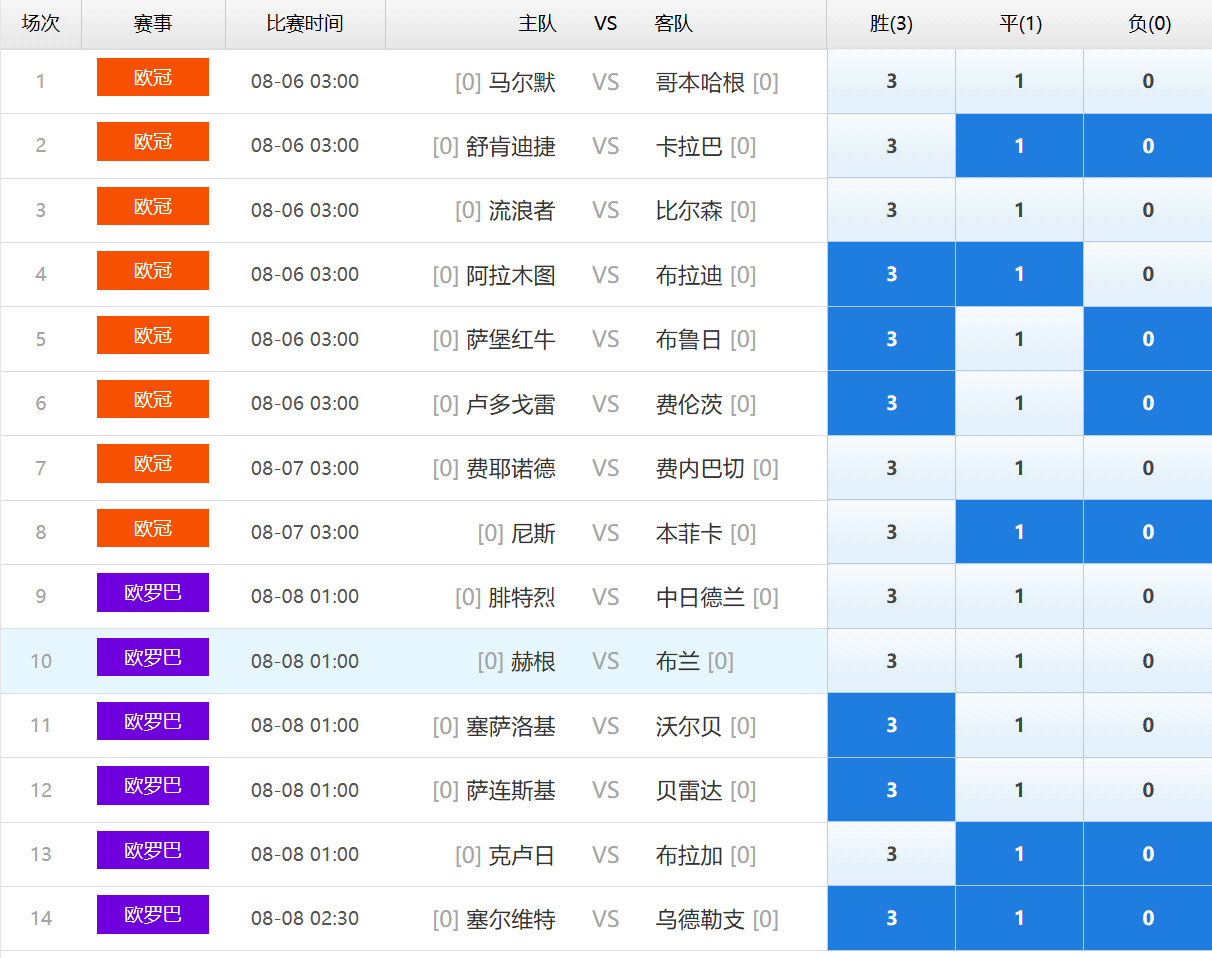Select draw (1) for 卢多戈雷 vs 费伦茨

click(1019, 403)
